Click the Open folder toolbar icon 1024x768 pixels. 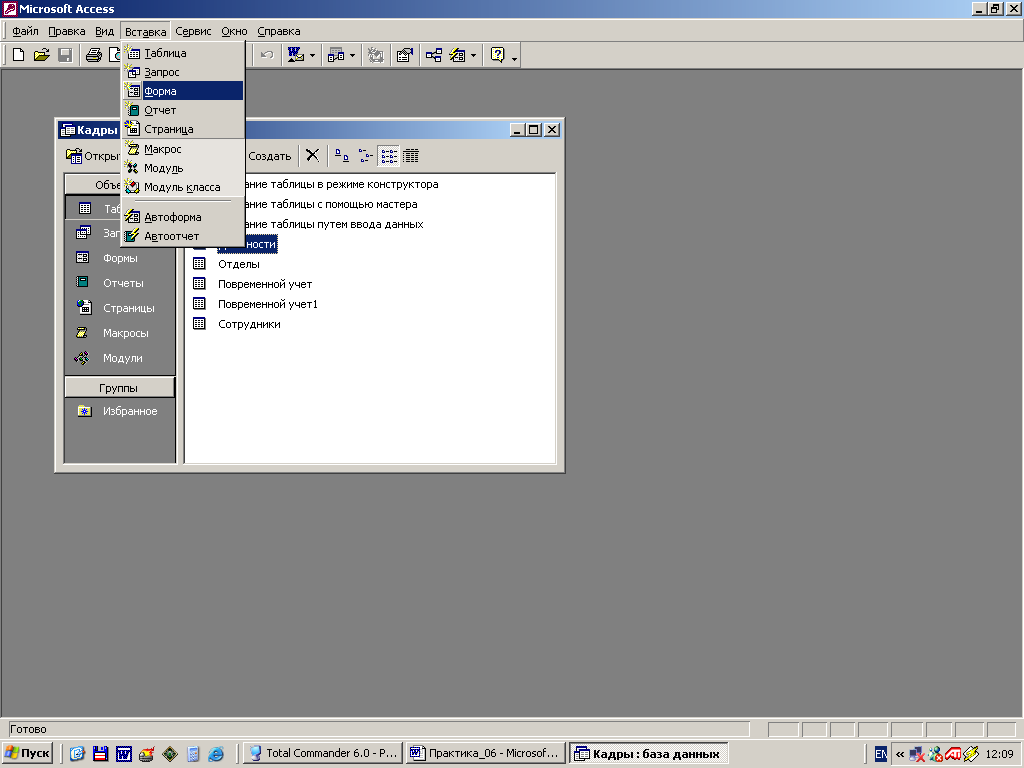click(x=42, y=55)
